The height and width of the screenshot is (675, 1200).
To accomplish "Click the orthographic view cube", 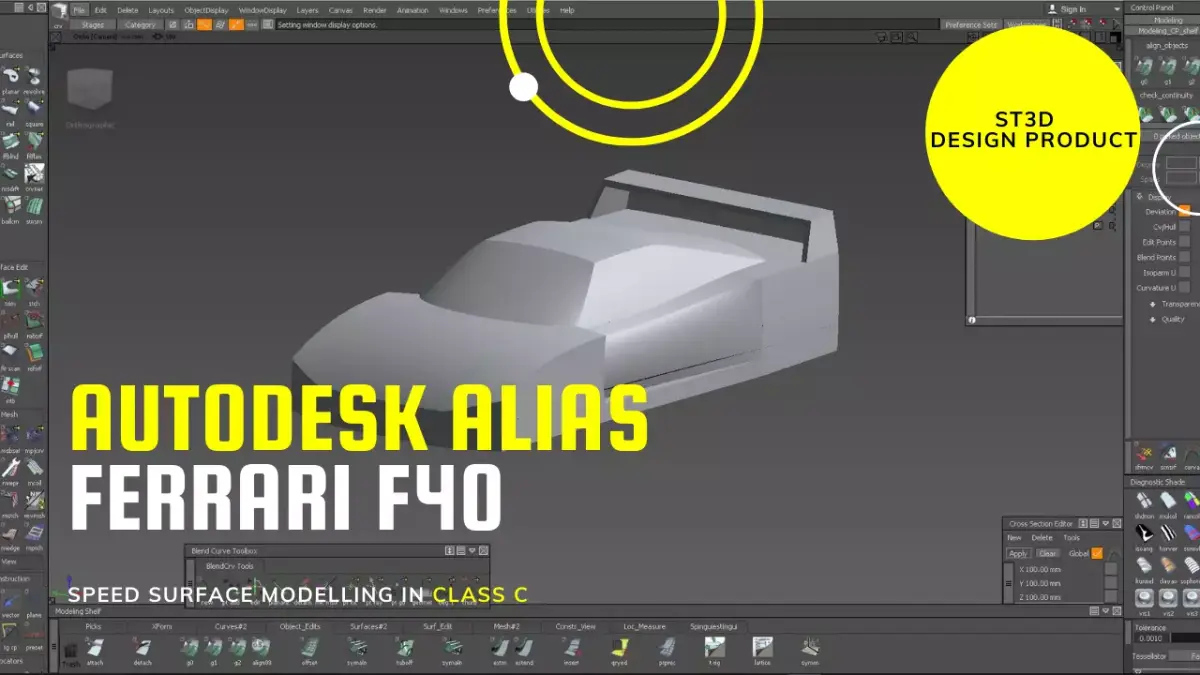I will point(89,90).
